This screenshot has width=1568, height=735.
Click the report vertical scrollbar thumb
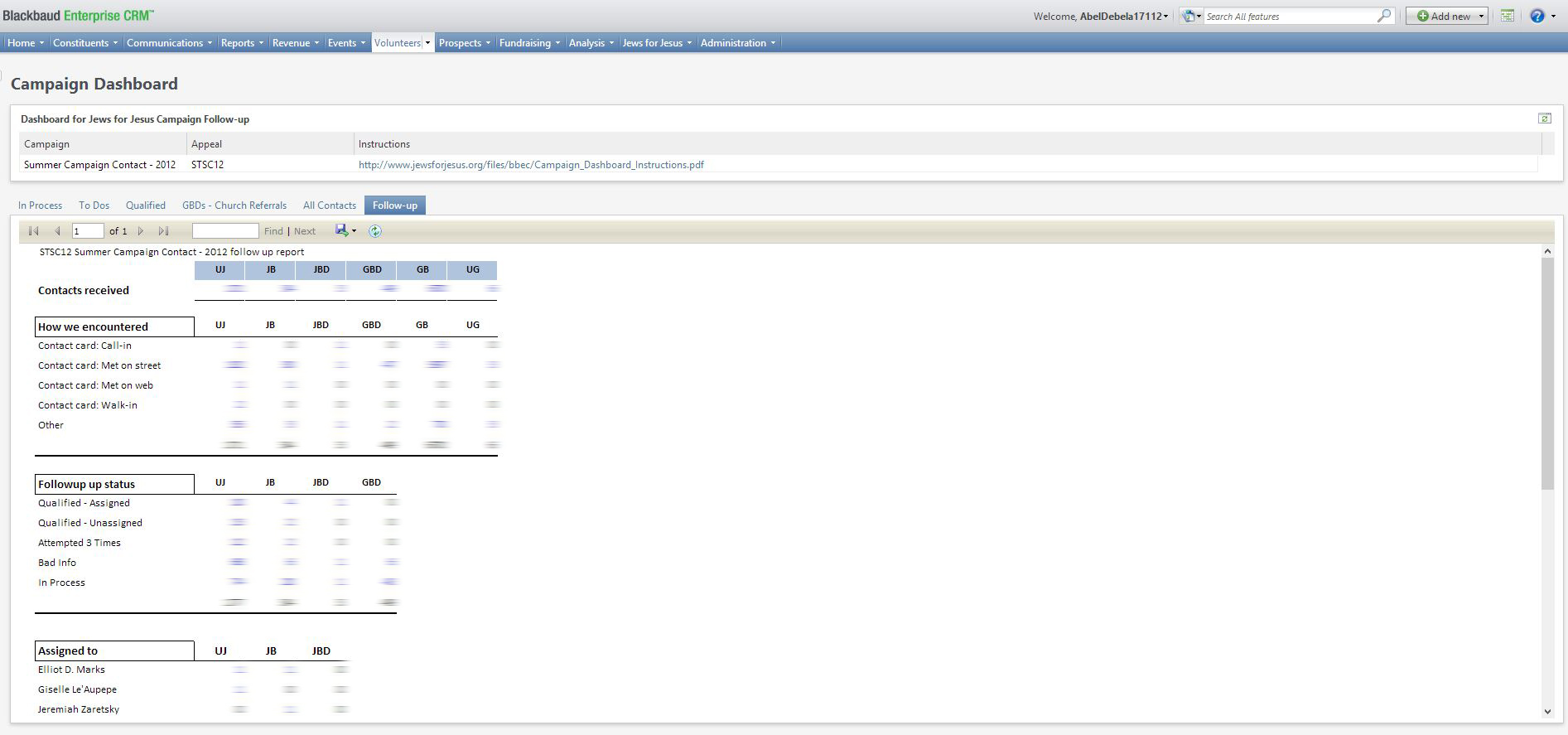[1547, 373]
